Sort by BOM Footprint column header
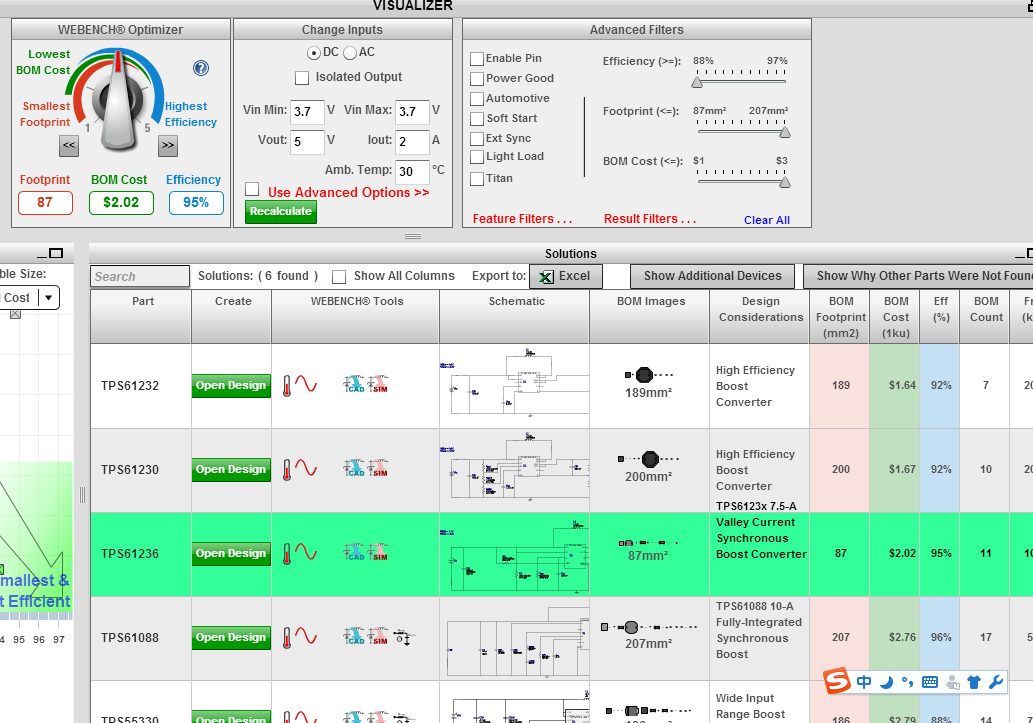1033x723 pixels. 841,316
